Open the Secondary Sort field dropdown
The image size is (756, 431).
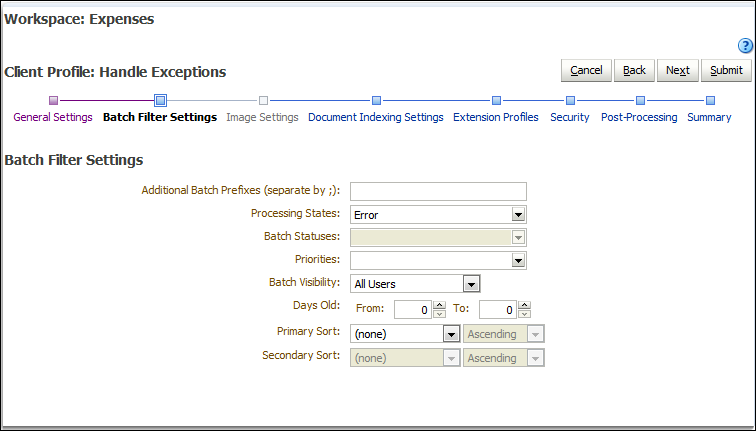[451, 358]
